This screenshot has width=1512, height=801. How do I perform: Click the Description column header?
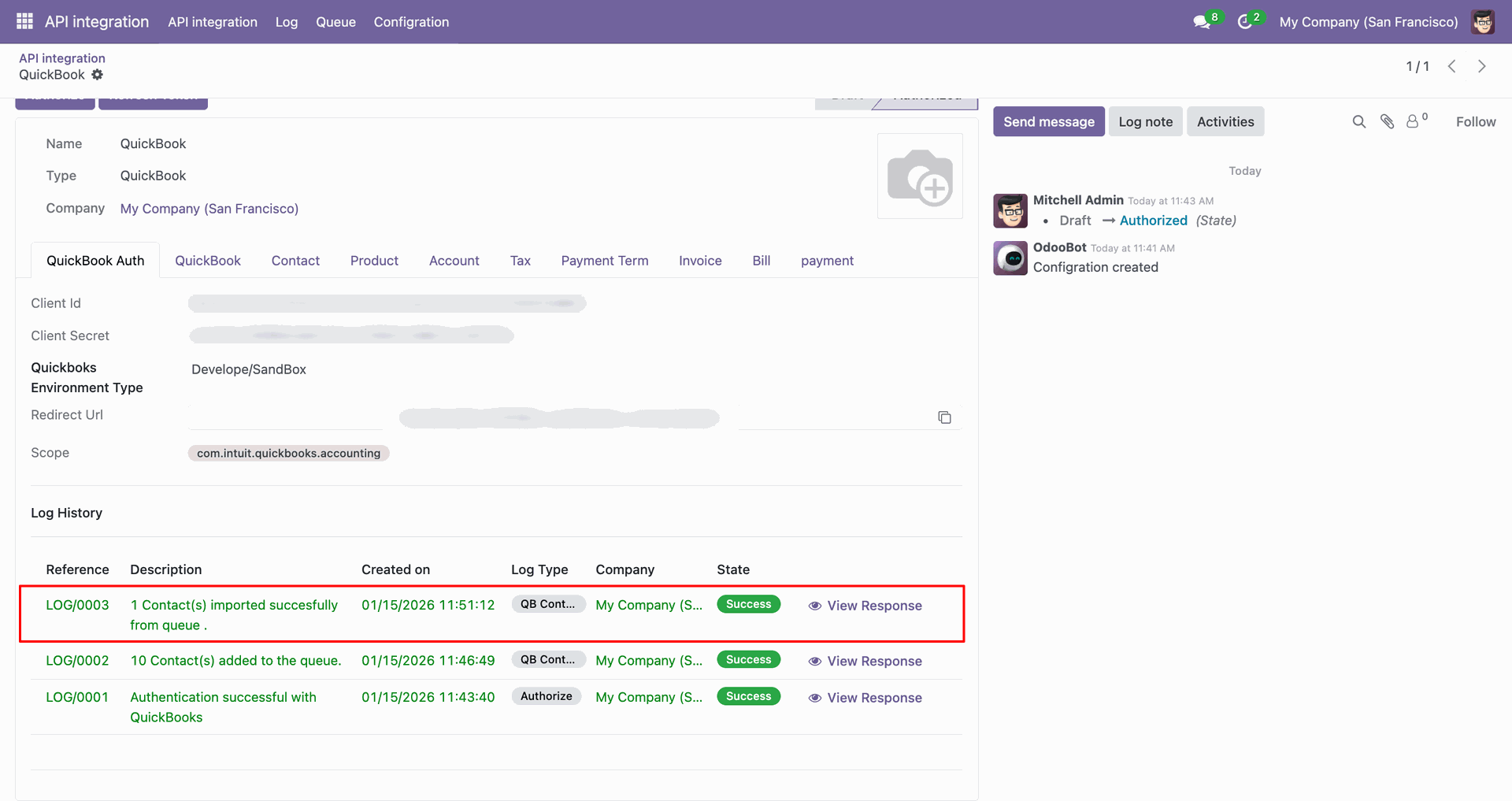(165, 569)
